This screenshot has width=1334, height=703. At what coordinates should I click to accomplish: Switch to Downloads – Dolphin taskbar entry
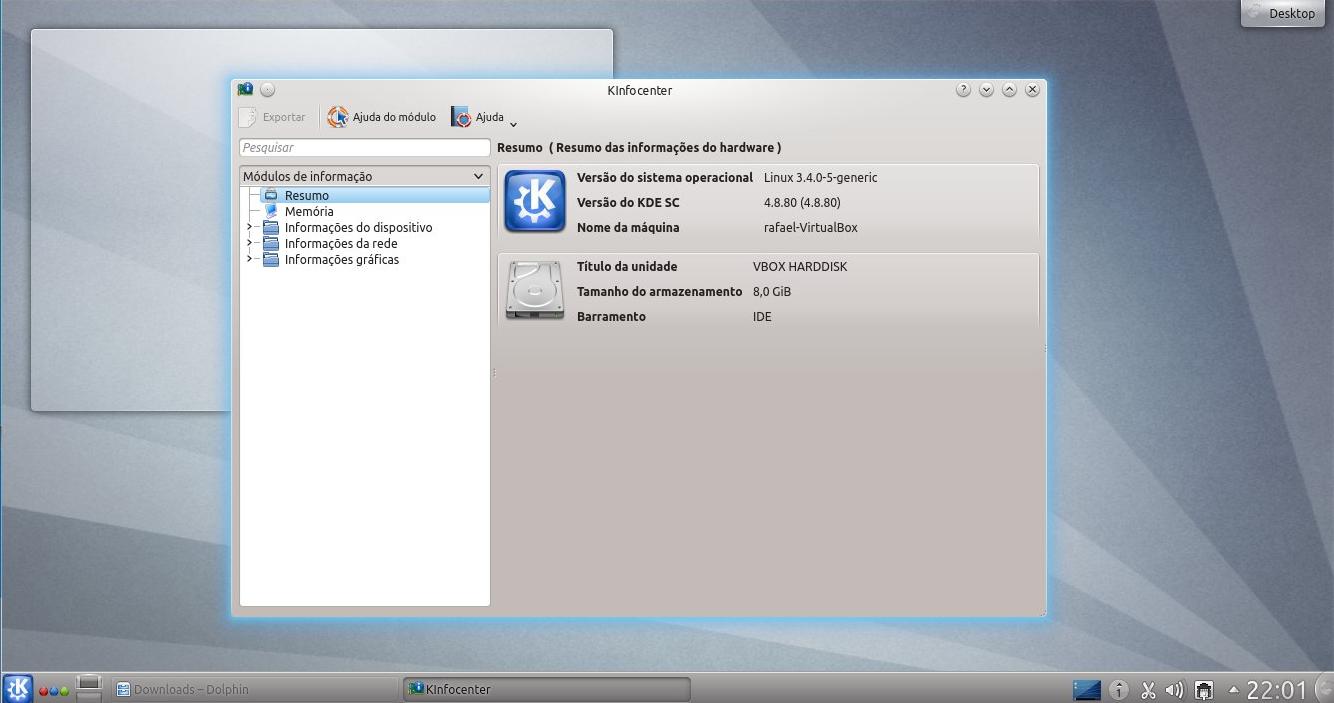tap(255, 689)
